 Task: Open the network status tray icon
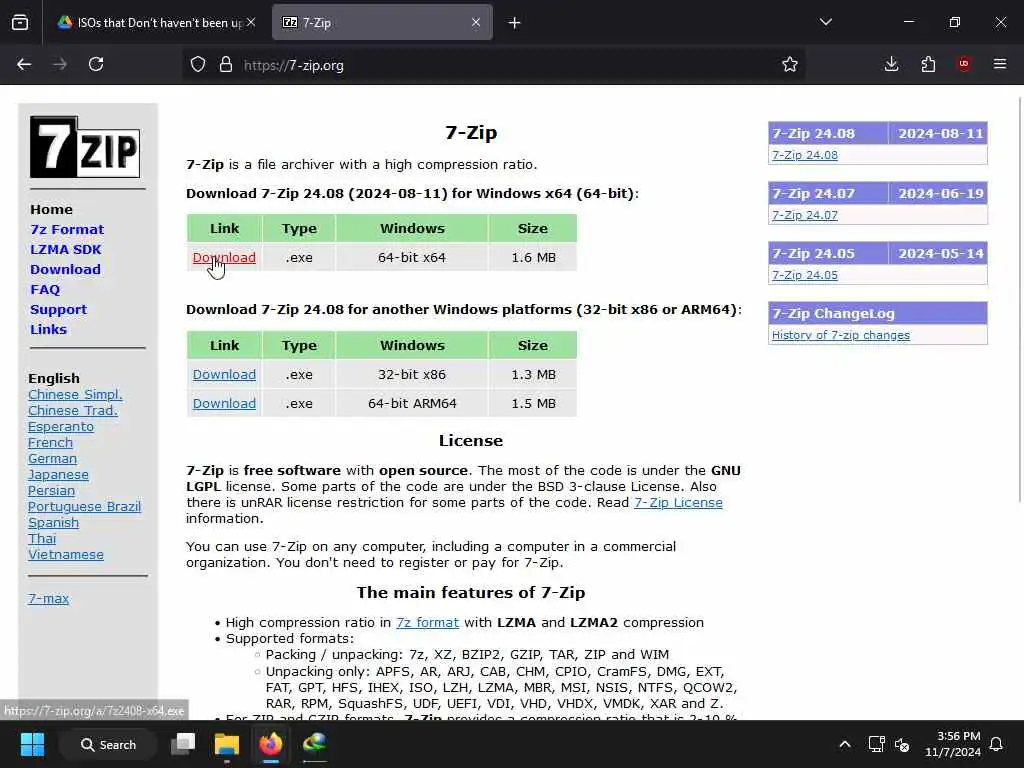click(x=876, y=744)
